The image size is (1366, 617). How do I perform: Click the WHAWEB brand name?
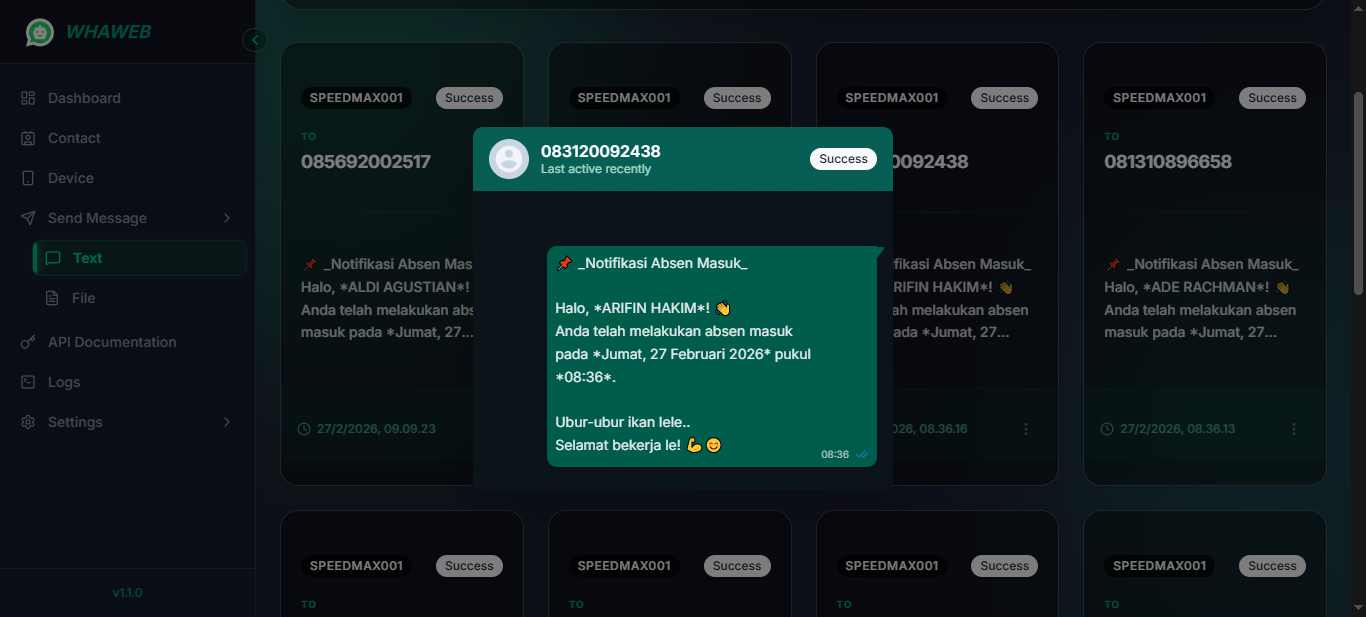[x=109, y=32]
